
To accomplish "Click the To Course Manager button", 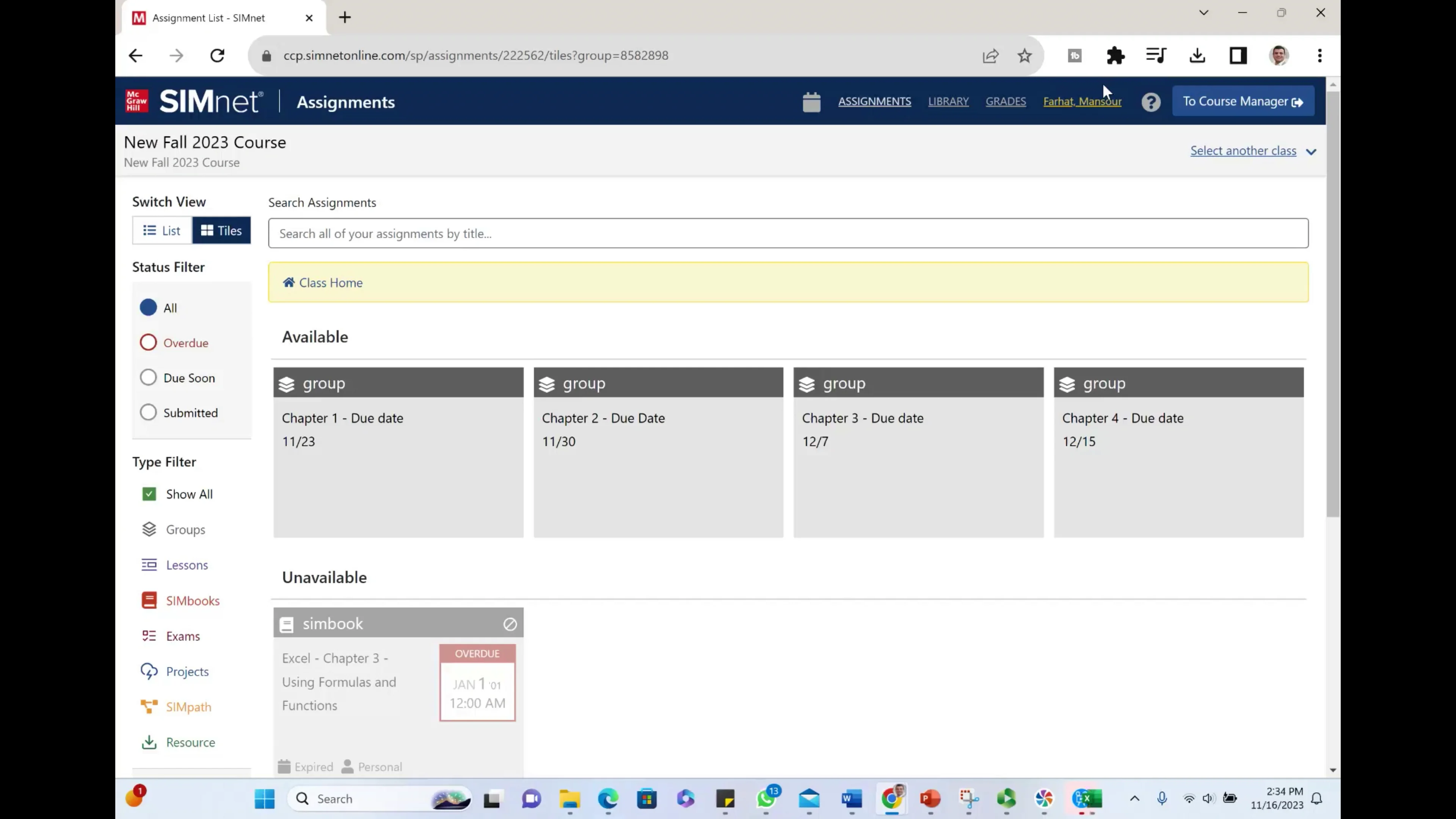I will (1243, 102).
